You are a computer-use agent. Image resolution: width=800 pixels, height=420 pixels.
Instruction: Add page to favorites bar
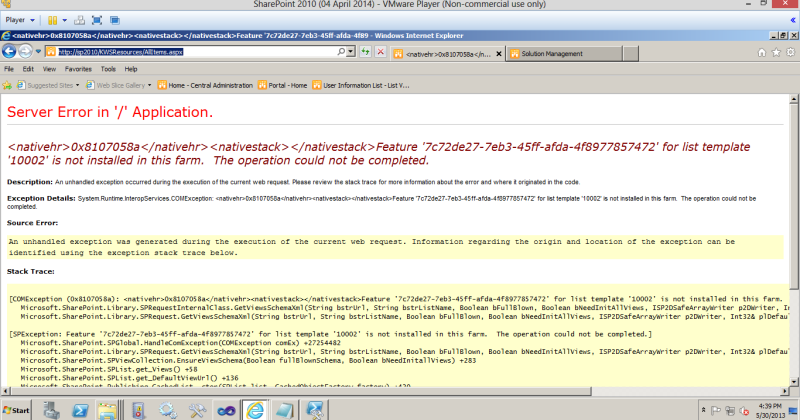click(x=7, y=85)
